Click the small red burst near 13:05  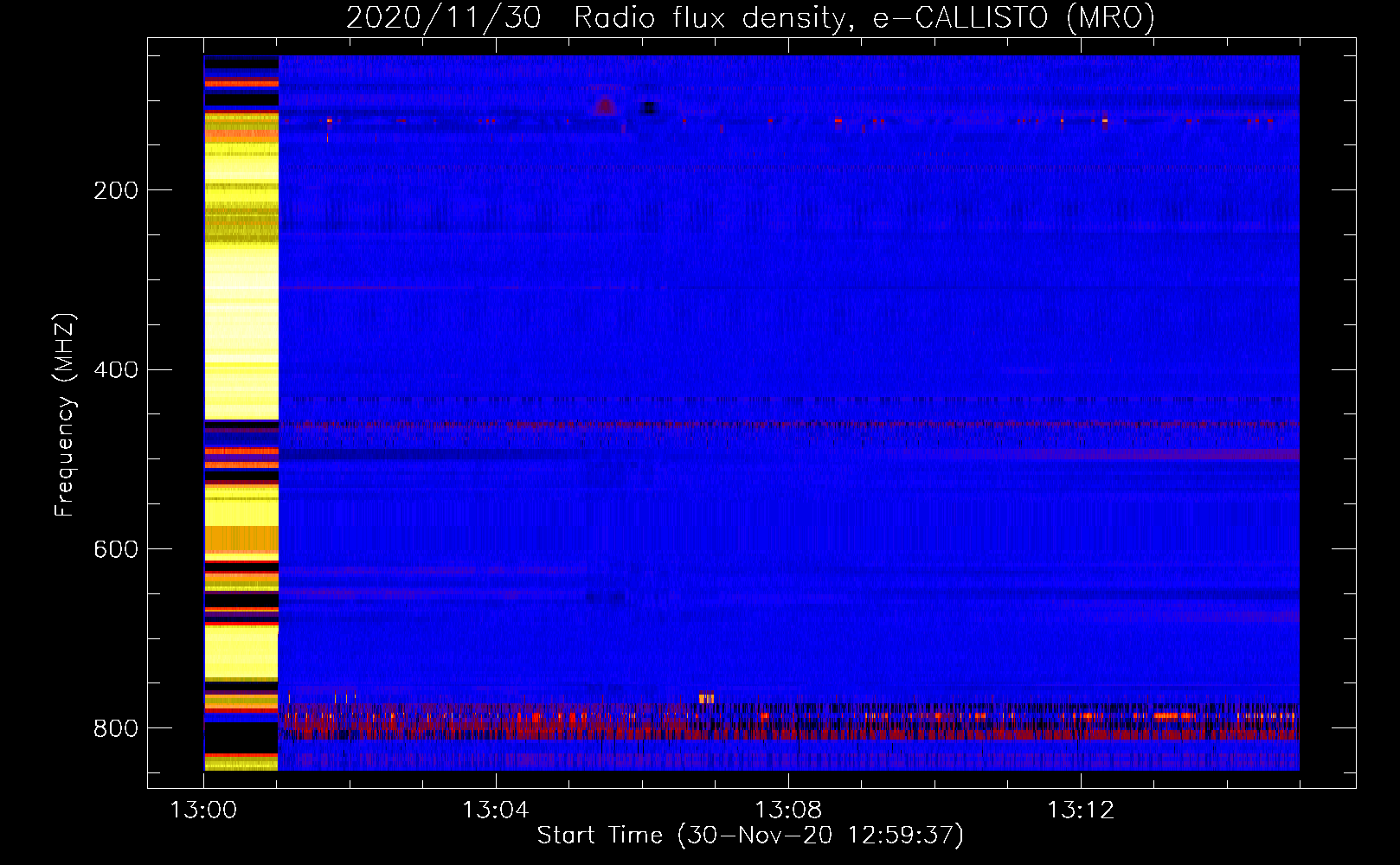pyautogui.click(x=605, y=106)
